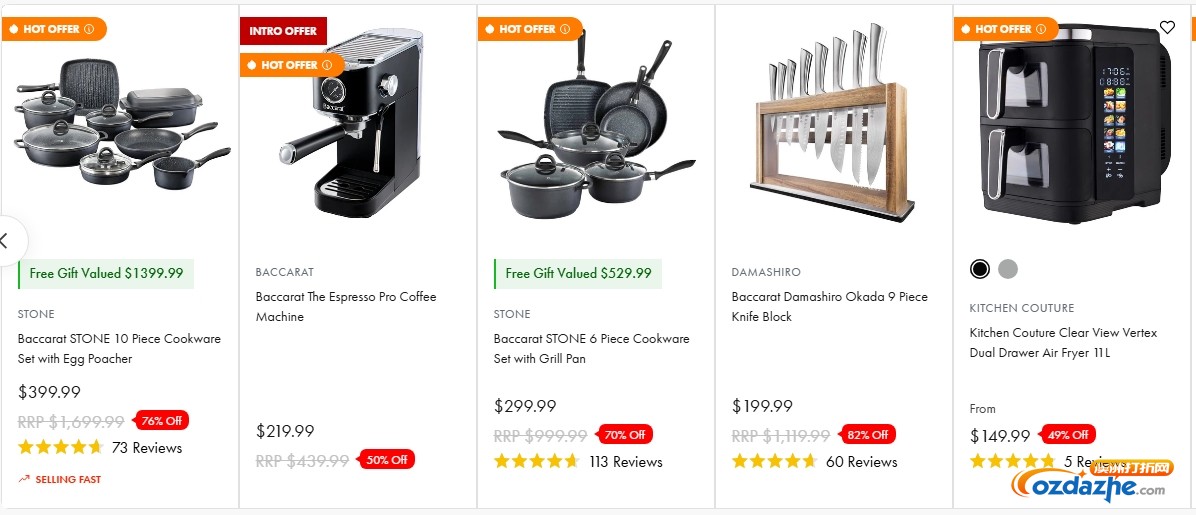Screen dimensions: 1196x515
Task: Open Kitchen Couture Clear View Vertex air fryer title
Action: 1063,342
